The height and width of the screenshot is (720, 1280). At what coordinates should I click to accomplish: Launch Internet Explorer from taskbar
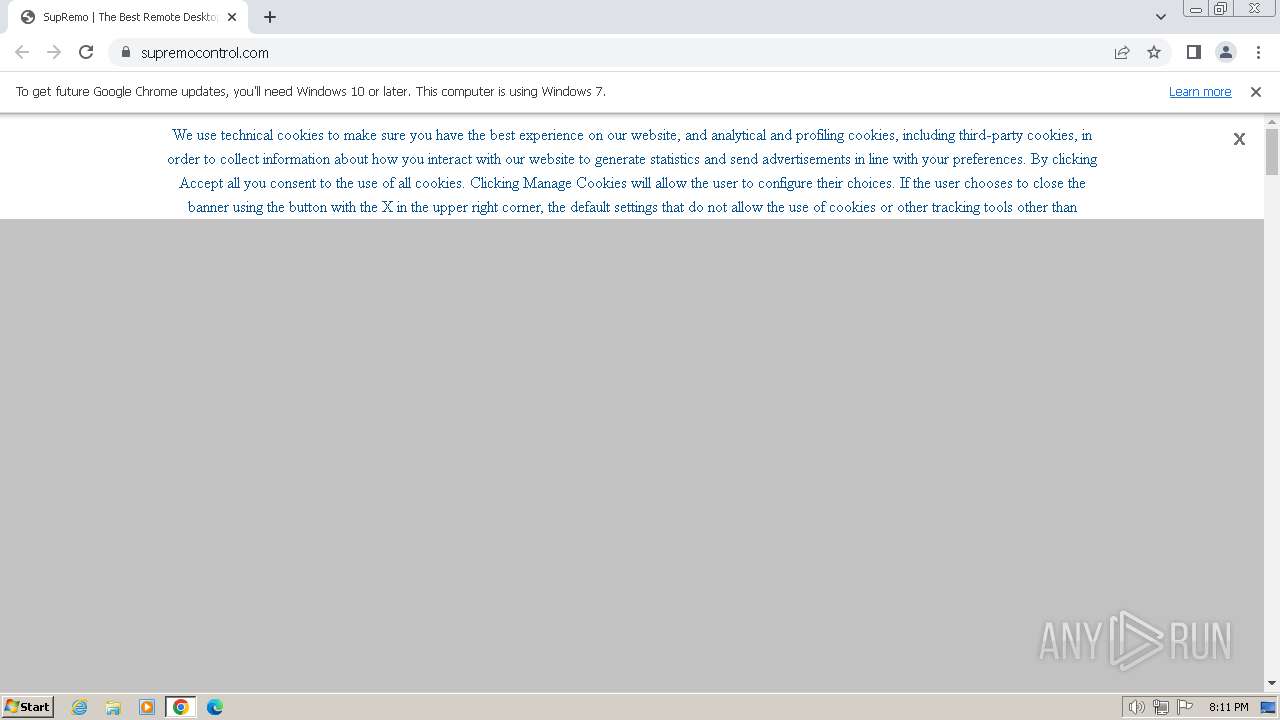[x=80, y=707]
